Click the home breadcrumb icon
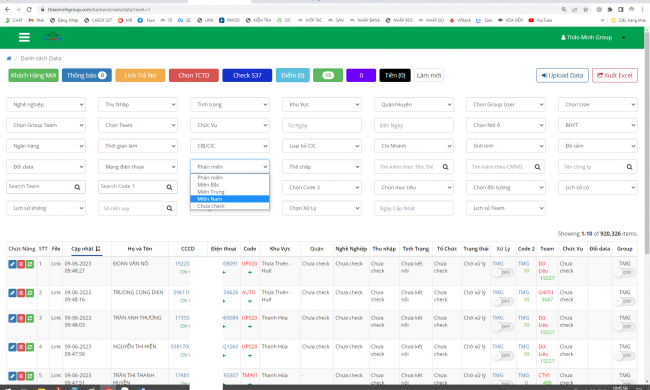The height and width of the screenshot is (390, 650). [x=9, y=58]
